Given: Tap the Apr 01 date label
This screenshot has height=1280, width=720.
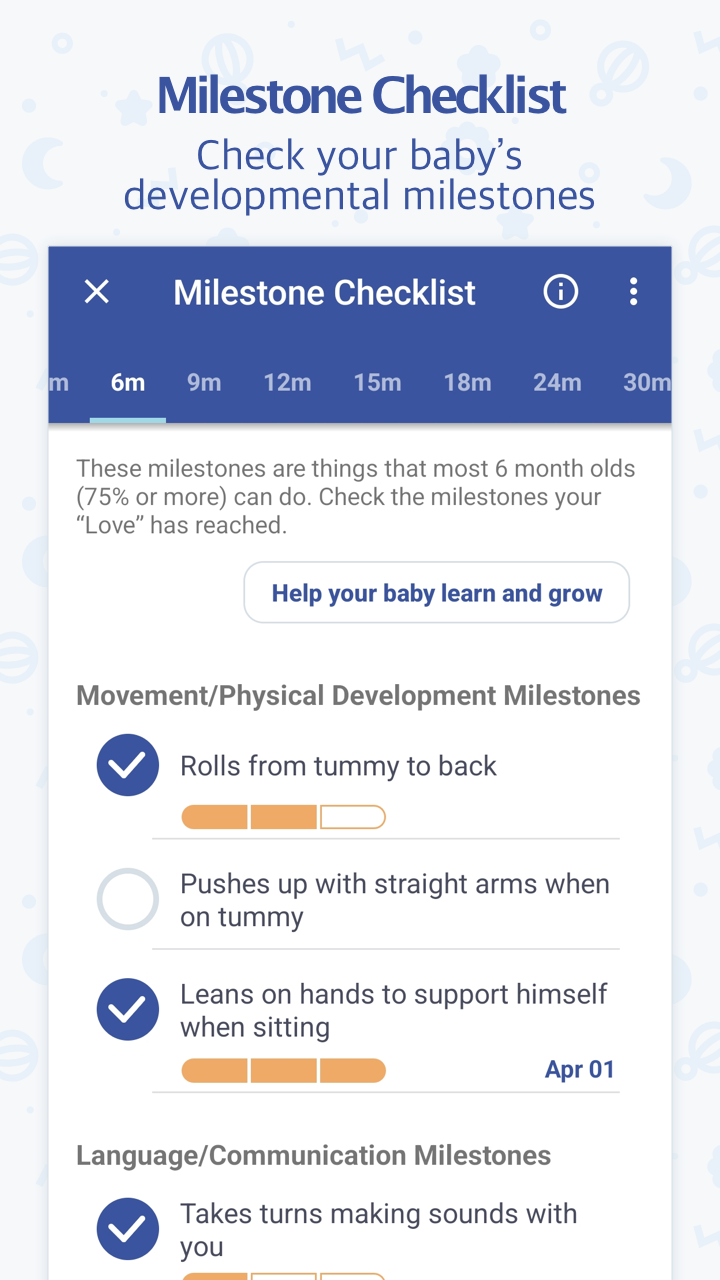Looking at the screenshot, I should (x=579, y=1069).
